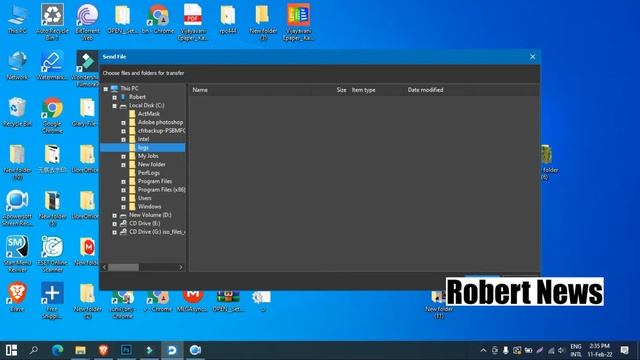This screenshot has height=360, width=640.
Task: Select the ActMask folder in tree
Action: 149,114
